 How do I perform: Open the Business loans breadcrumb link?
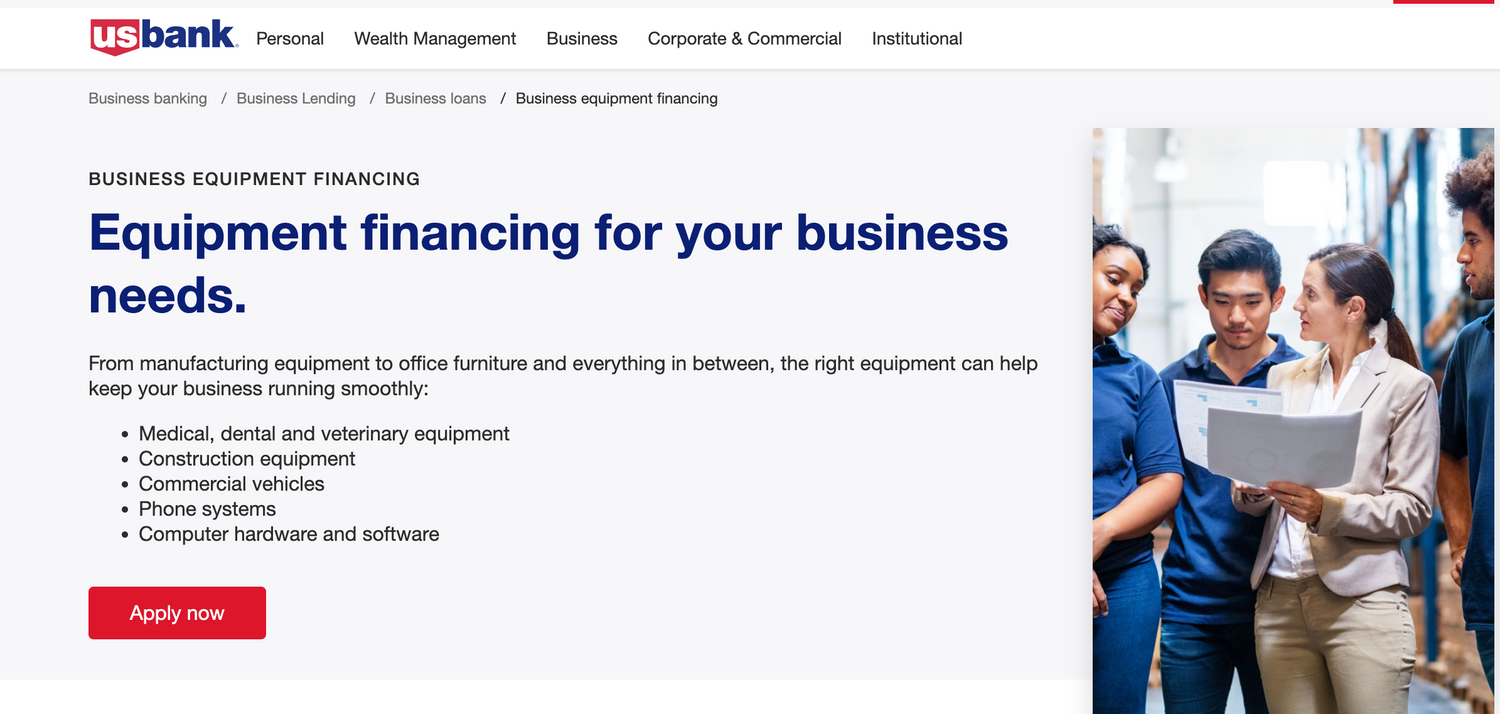(435, 98)
